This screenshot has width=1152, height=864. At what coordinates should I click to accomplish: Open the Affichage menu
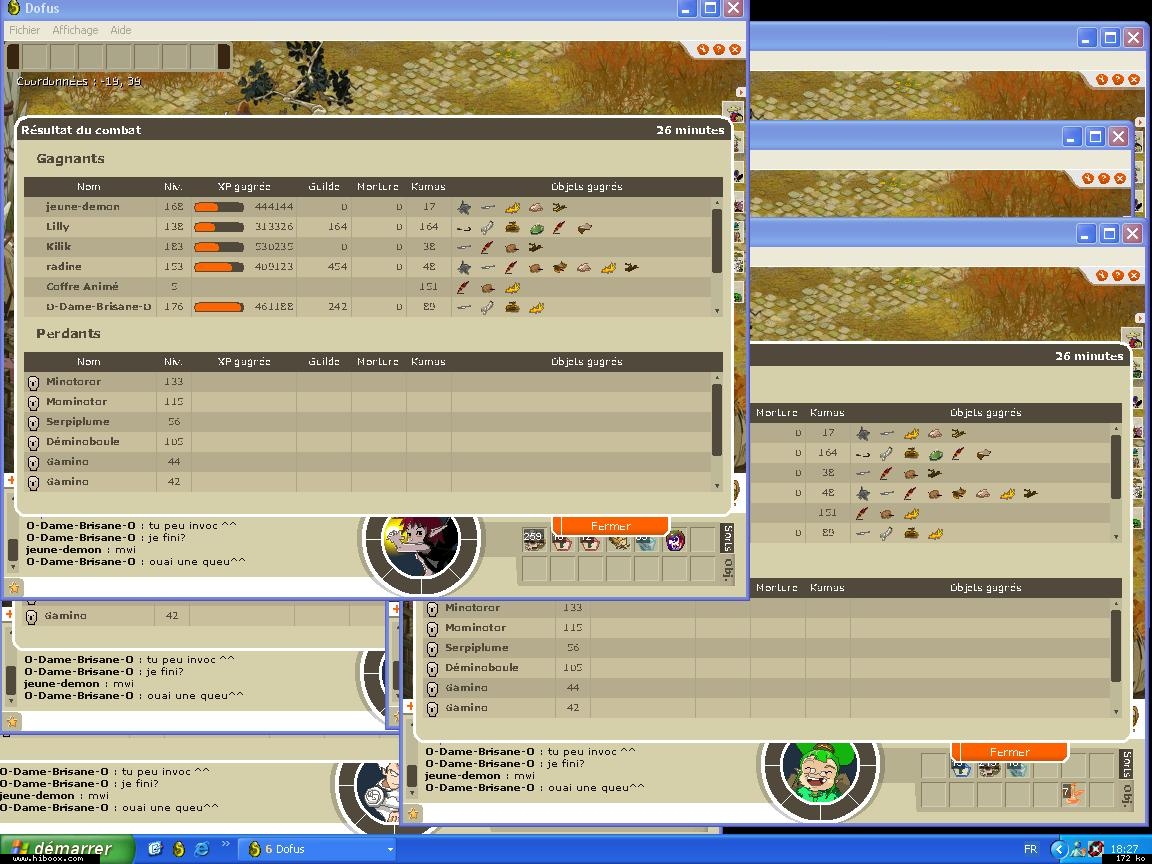coord(75,30)
